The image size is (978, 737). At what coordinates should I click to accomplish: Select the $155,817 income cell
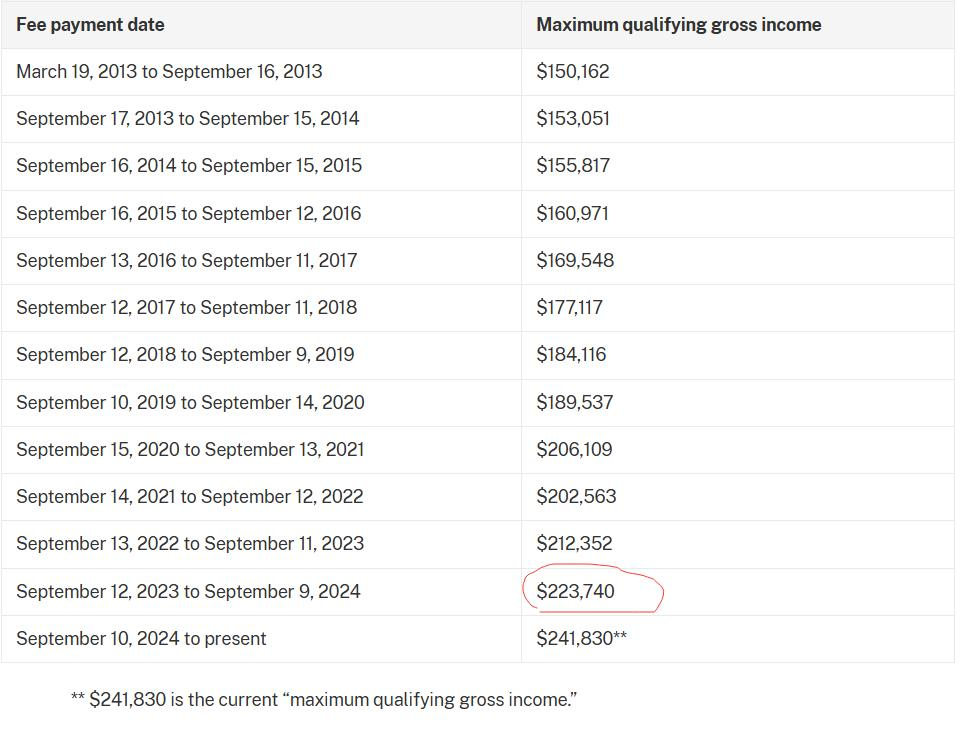tap(573, 166)
